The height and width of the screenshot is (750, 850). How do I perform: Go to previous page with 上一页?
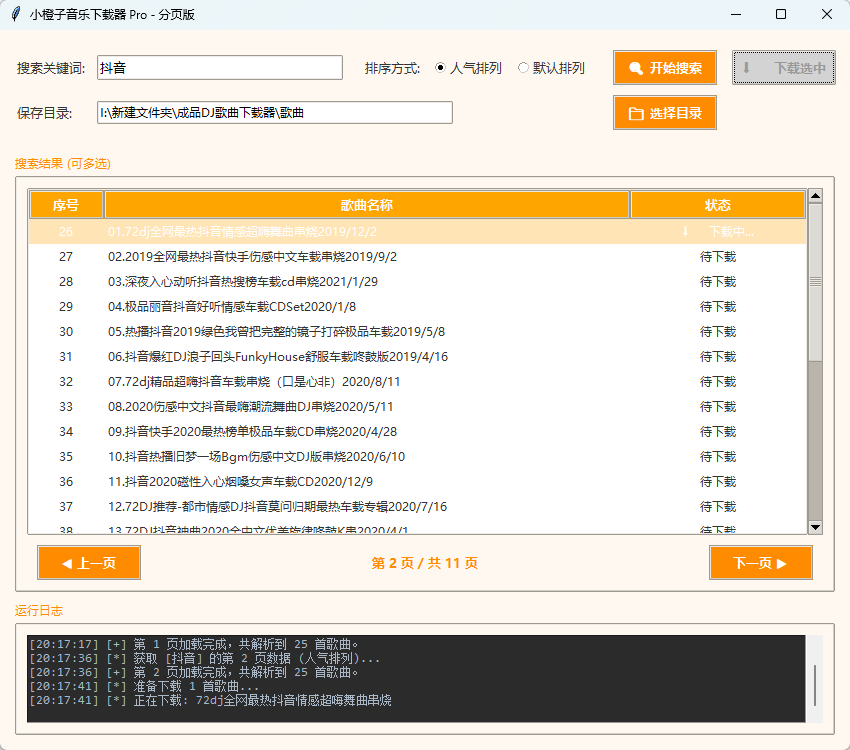click(89, 562)
